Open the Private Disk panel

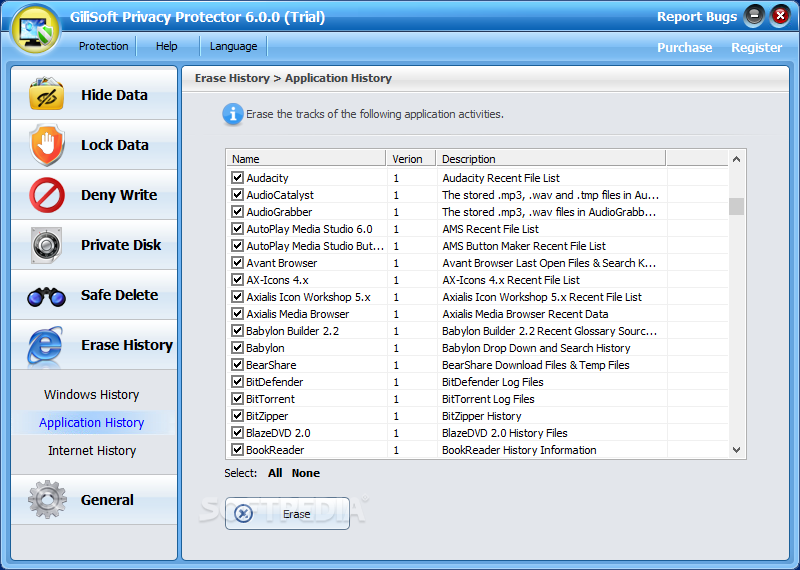point(94,245)
